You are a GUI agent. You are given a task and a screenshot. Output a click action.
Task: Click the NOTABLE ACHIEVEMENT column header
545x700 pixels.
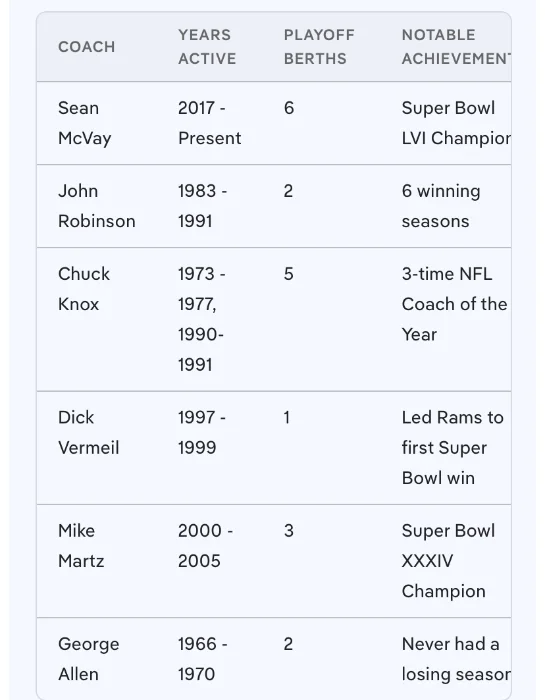click(x=456, y=47)
